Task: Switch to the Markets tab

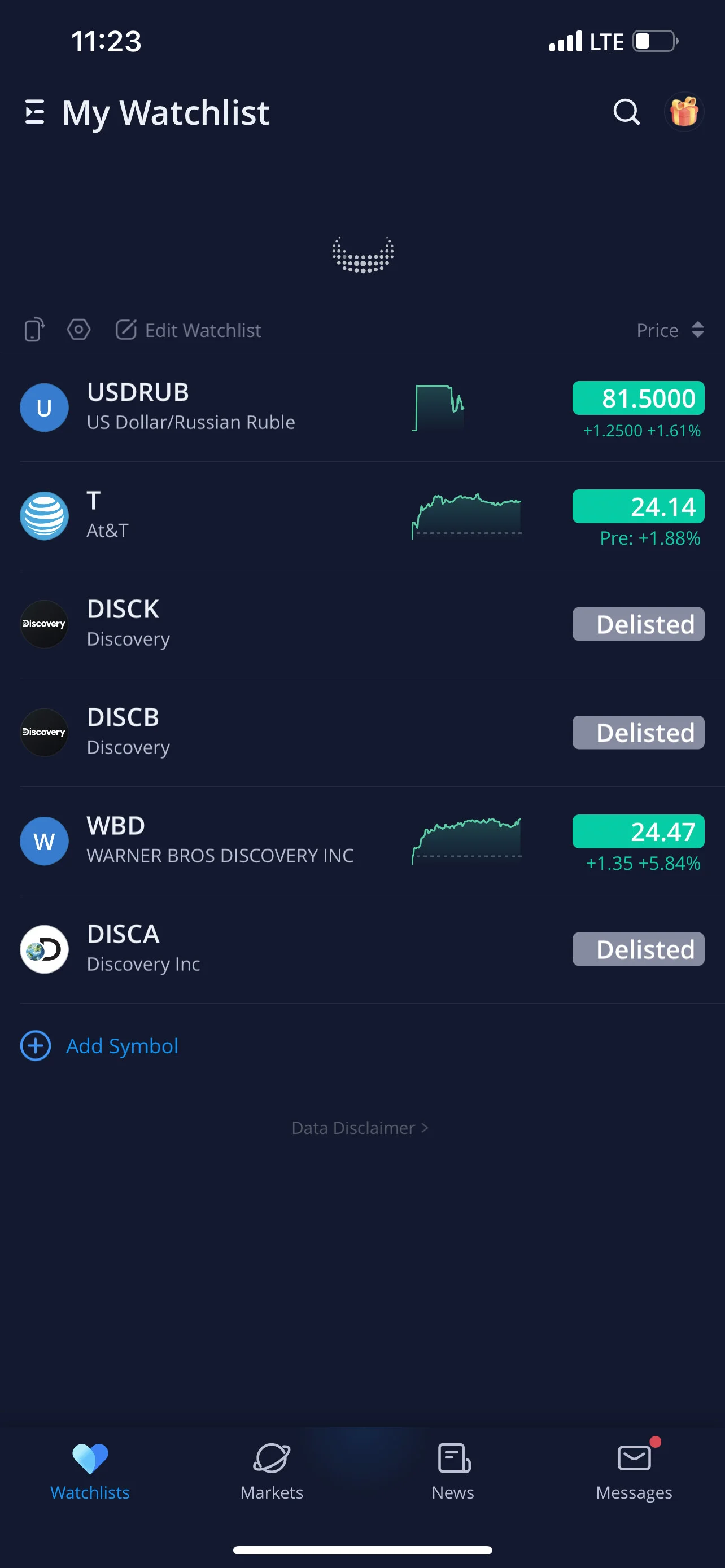Action: tap(272, 1472)
